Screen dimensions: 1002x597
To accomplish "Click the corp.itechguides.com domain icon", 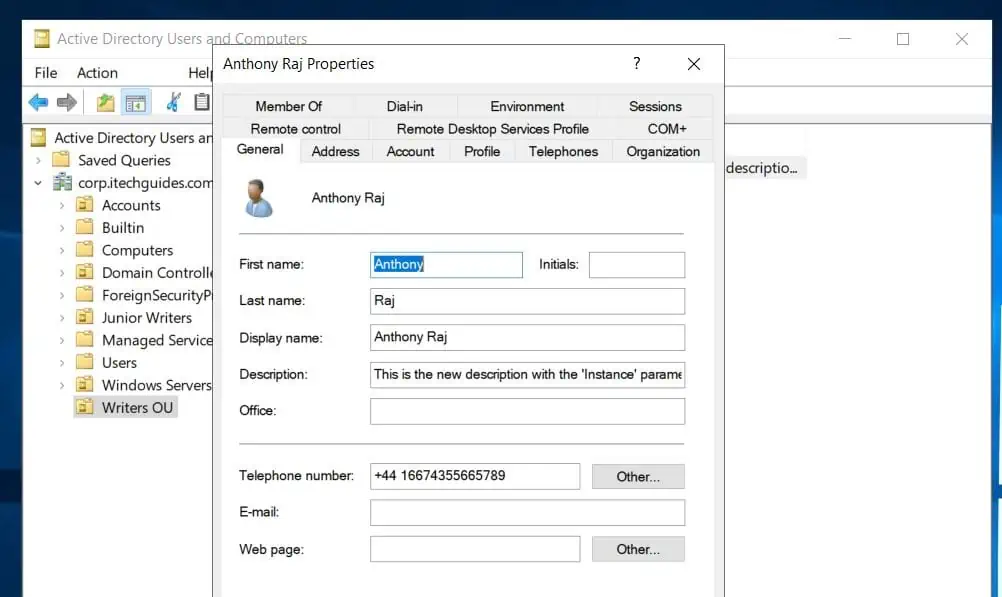I will (62, 182).
